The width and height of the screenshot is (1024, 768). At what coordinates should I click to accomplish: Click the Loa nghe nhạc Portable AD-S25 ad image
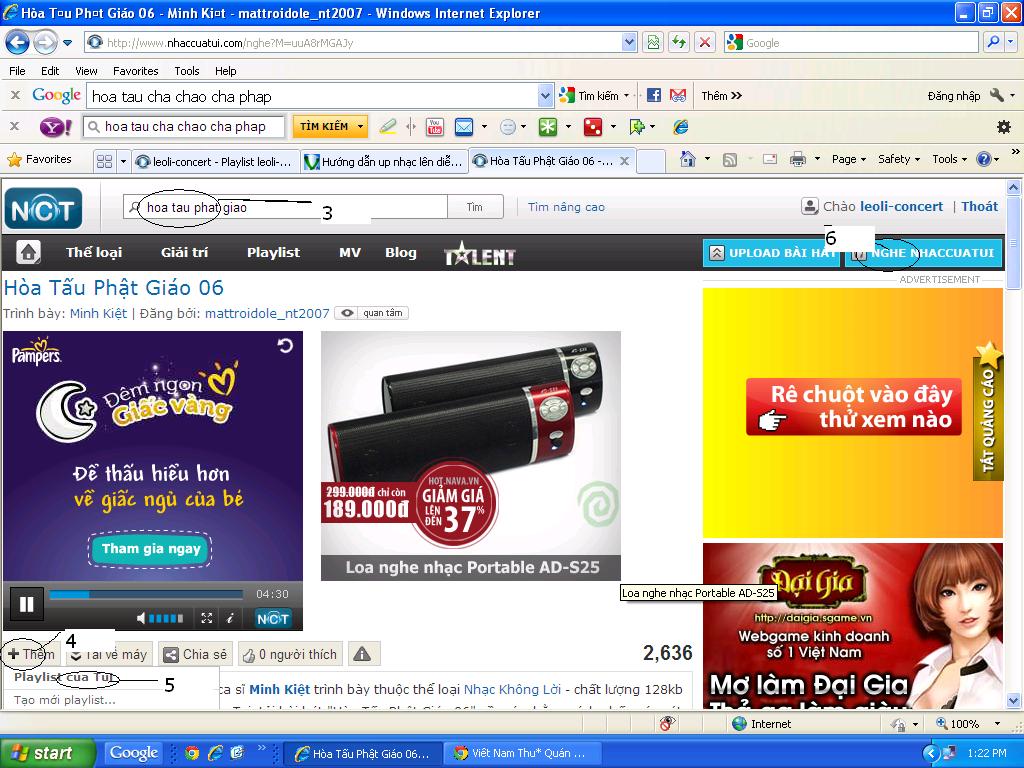click(471, 455)
